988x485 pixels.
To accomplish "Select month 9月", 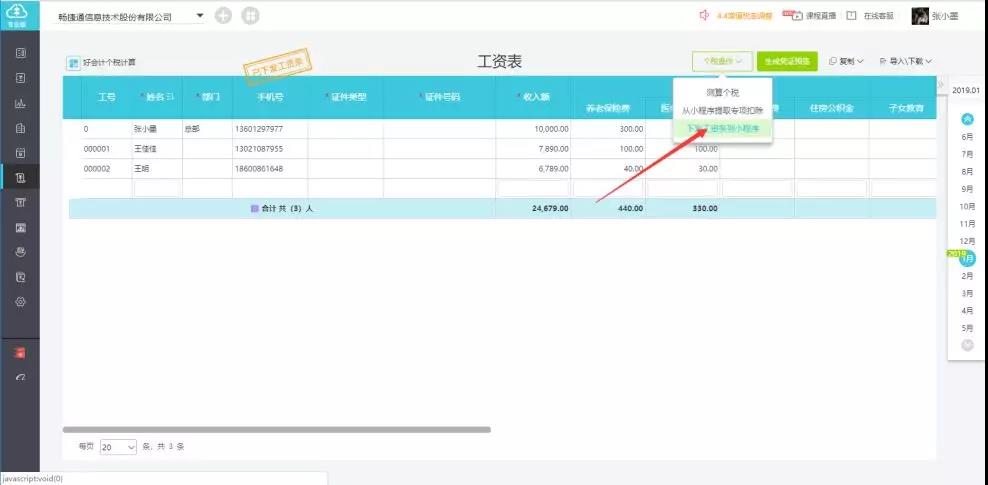I will click(x=967, y=189).
